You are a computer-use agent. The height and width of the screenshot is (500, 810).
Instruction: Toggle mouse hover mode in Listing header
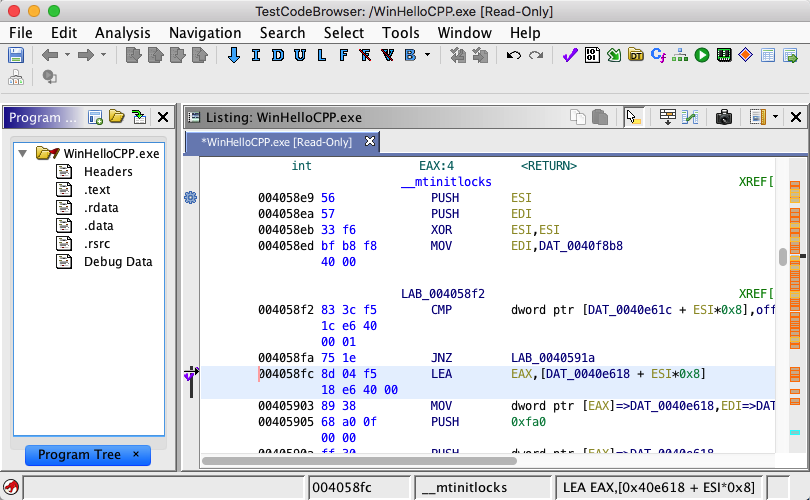click(x=633, y=117)
